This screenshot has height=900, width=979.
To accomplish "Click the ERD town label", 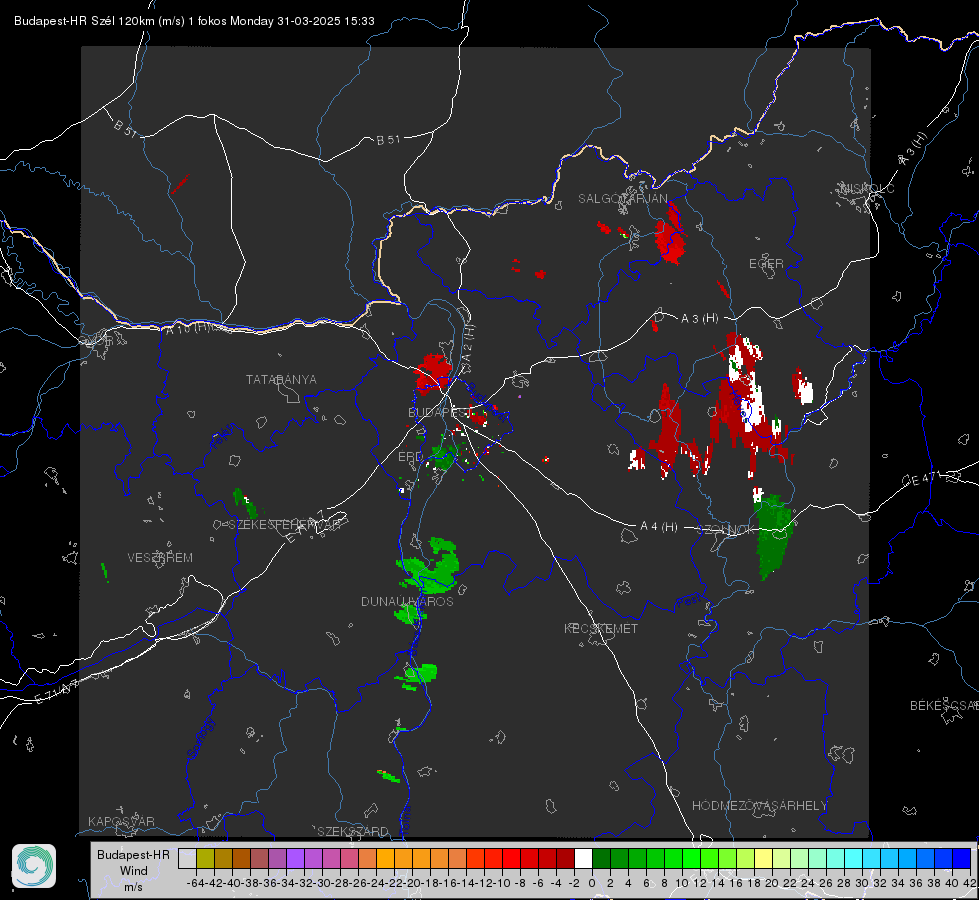I will (x=410, y=457).
